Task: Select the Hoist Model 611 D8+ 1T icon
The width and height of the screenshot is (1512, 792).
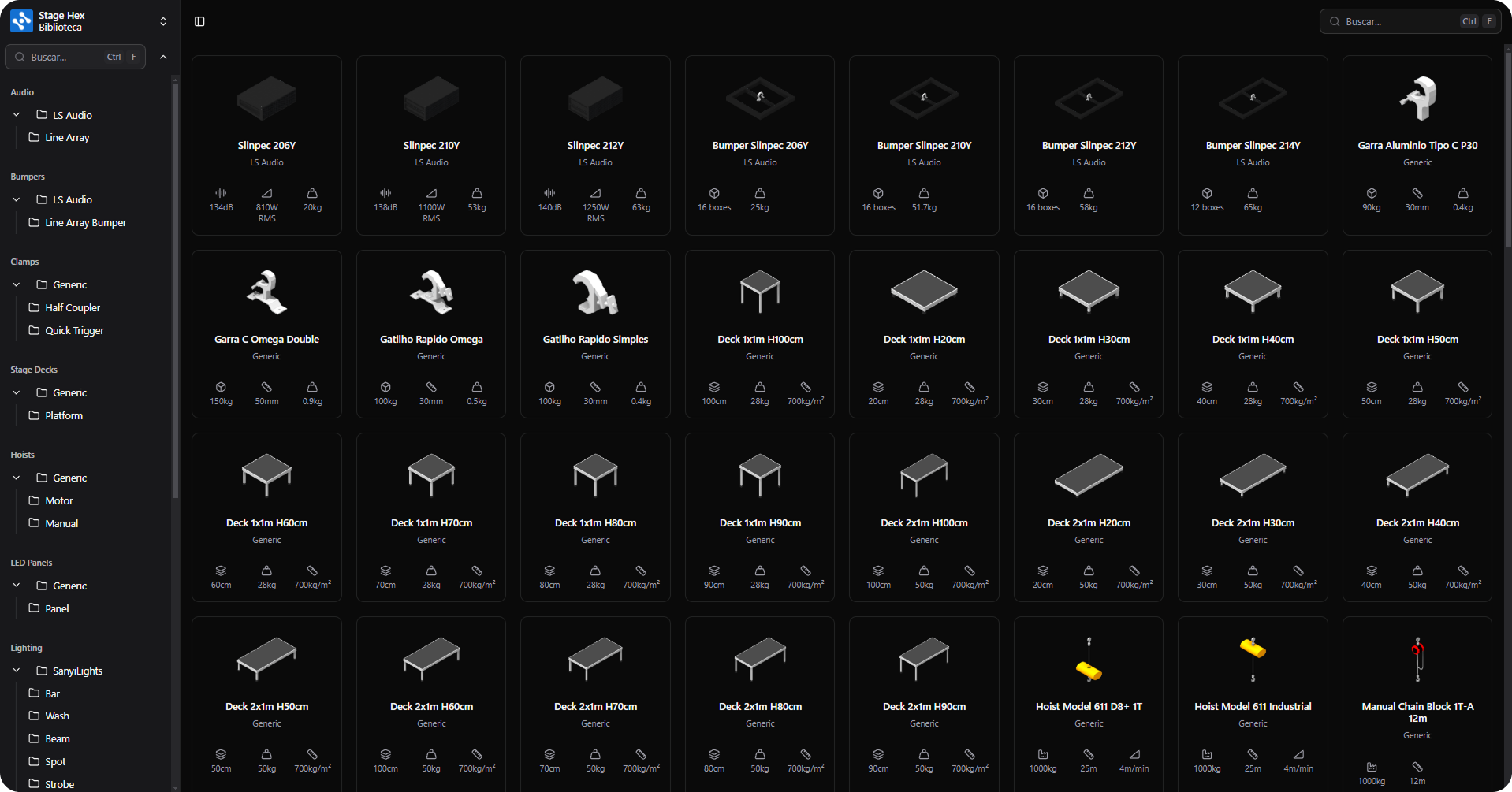Action: [x=1089, y=660]
